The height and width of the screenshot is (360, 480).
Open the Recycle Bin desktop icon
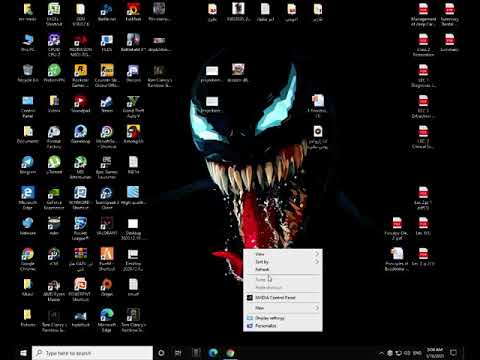28,74
